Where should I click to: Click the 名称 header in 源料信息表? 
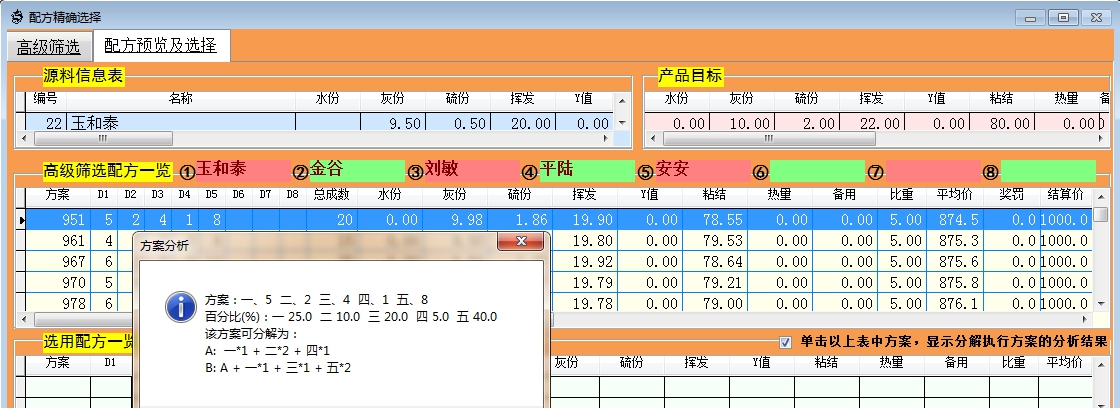181,99
